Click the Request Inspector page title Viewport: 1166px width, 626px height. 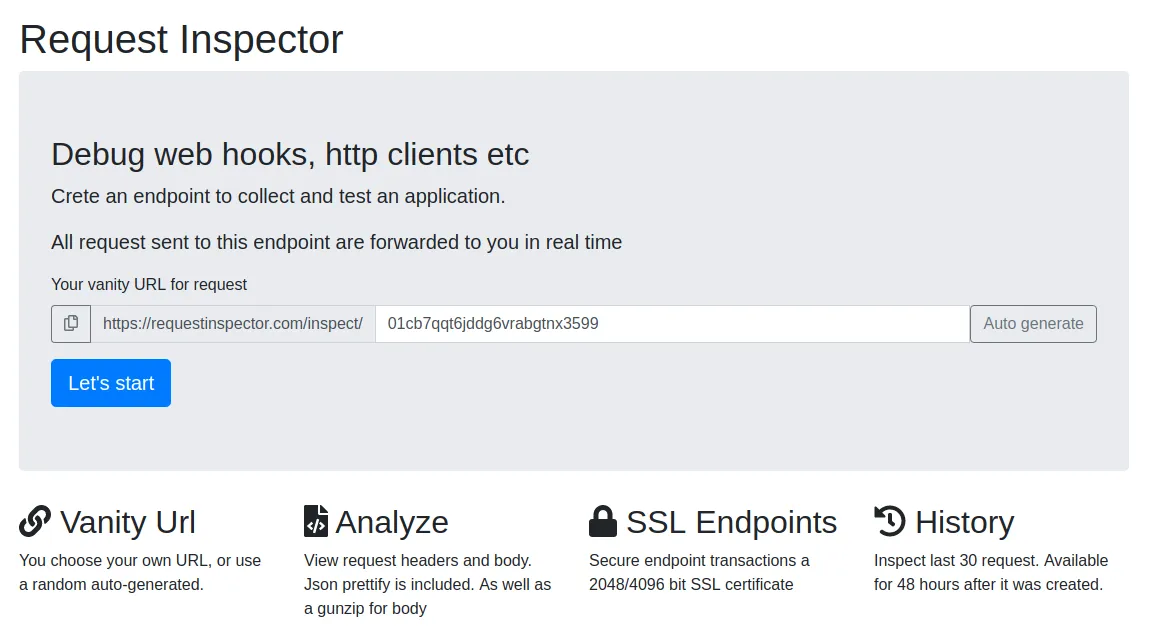click(x=181, y=39)
